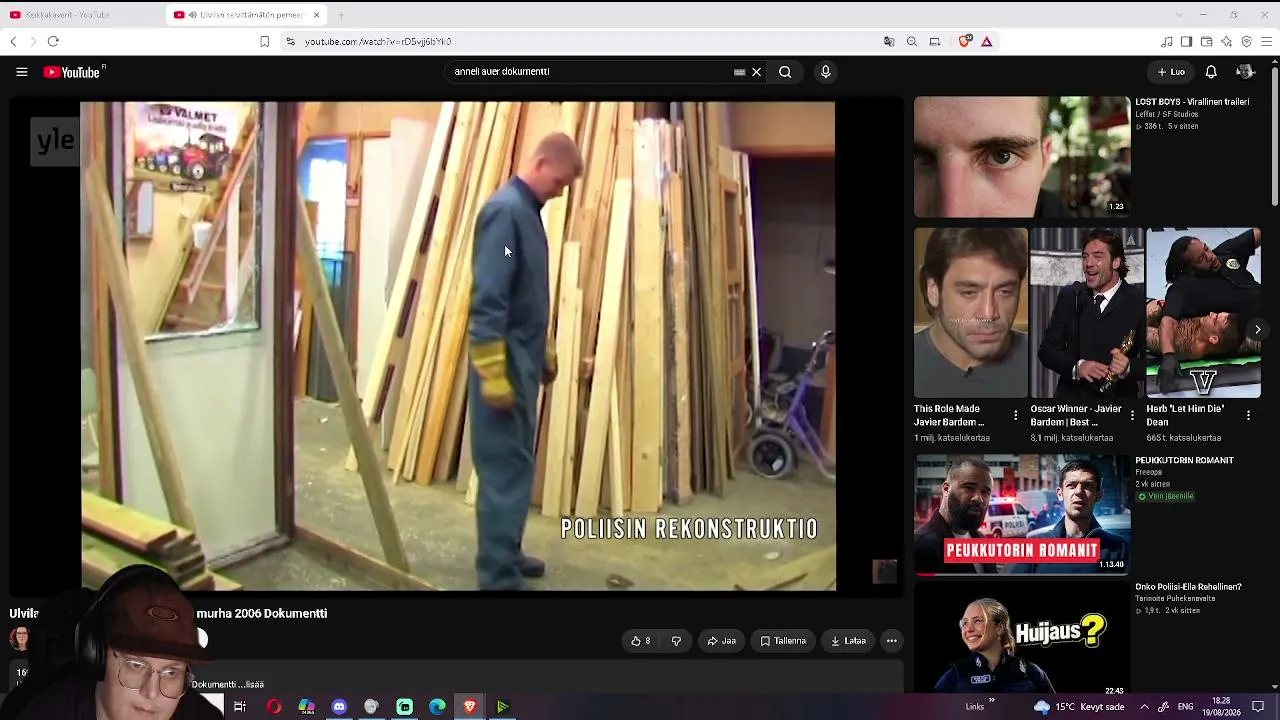This screenshot has height=720, width=1280.
Task: View site information in address bar
Action: point(290,41)
